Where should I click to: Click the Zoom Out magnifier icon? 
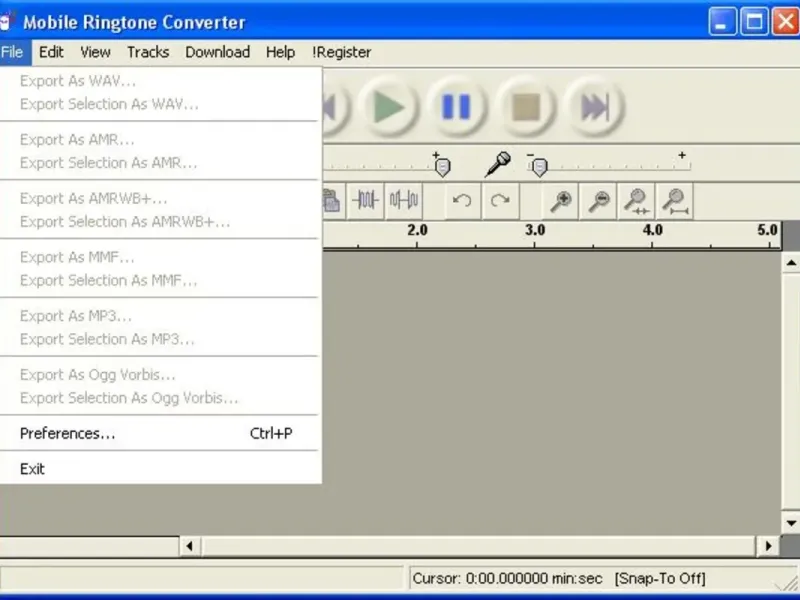[598, 201]
